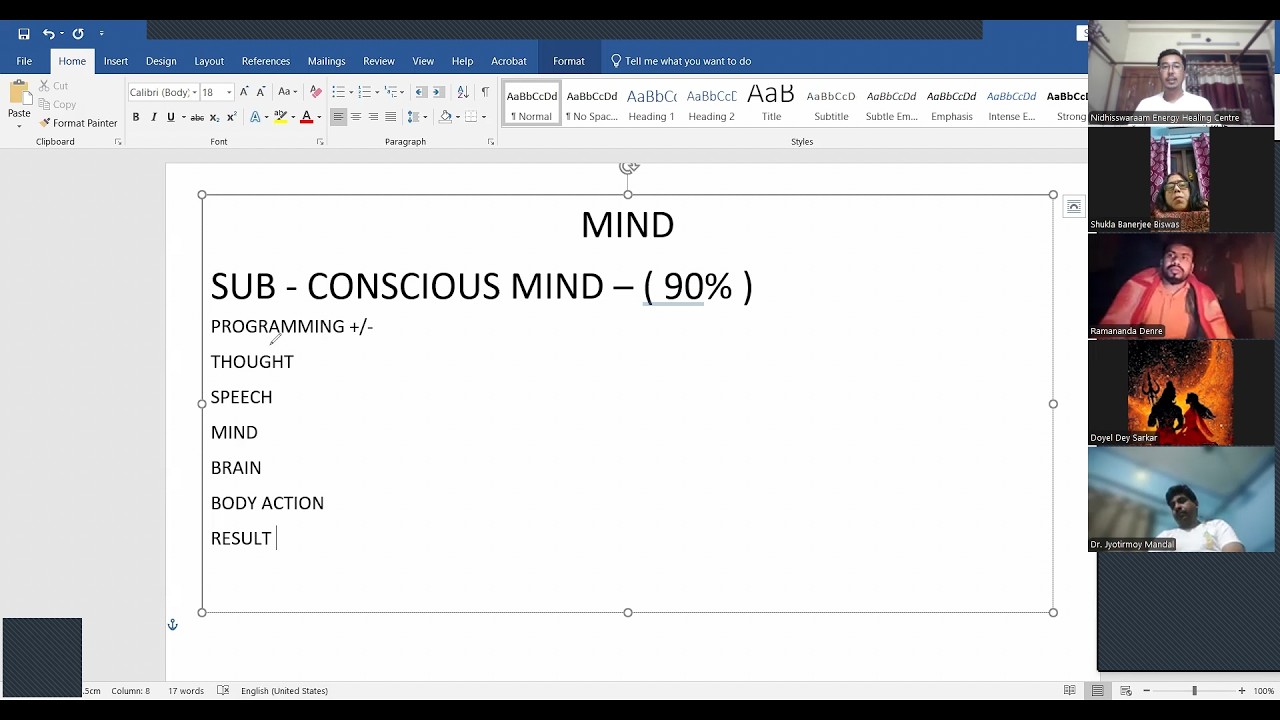Apply multilevel list formatting
This screenshot has height=720, width=1280.
click(x=392, y=92)
